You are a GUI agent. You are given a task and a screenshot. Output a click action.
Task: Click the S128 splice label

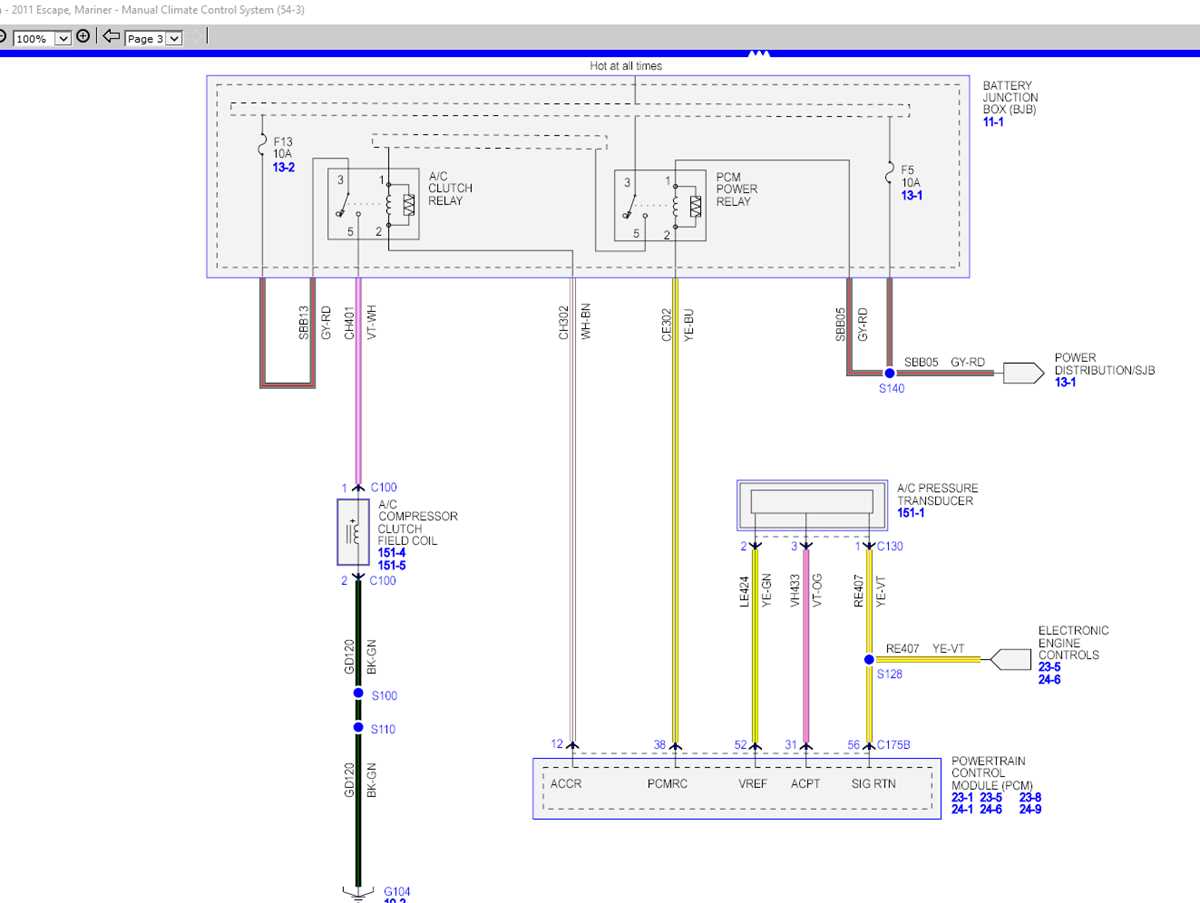point(890,675)
